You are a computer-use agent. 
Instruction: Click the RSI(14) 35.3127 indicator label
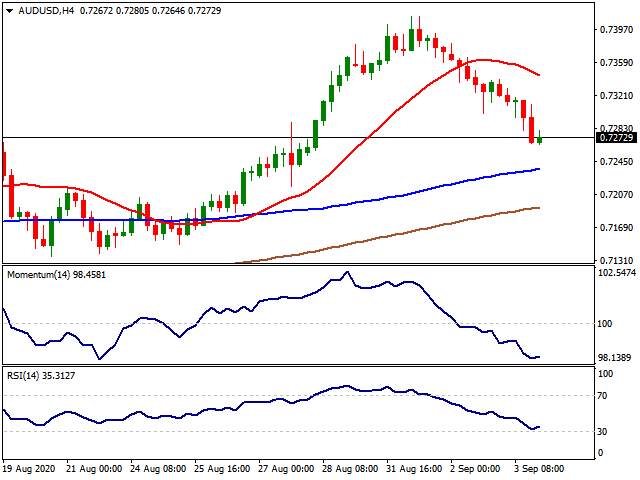[41, 376]
